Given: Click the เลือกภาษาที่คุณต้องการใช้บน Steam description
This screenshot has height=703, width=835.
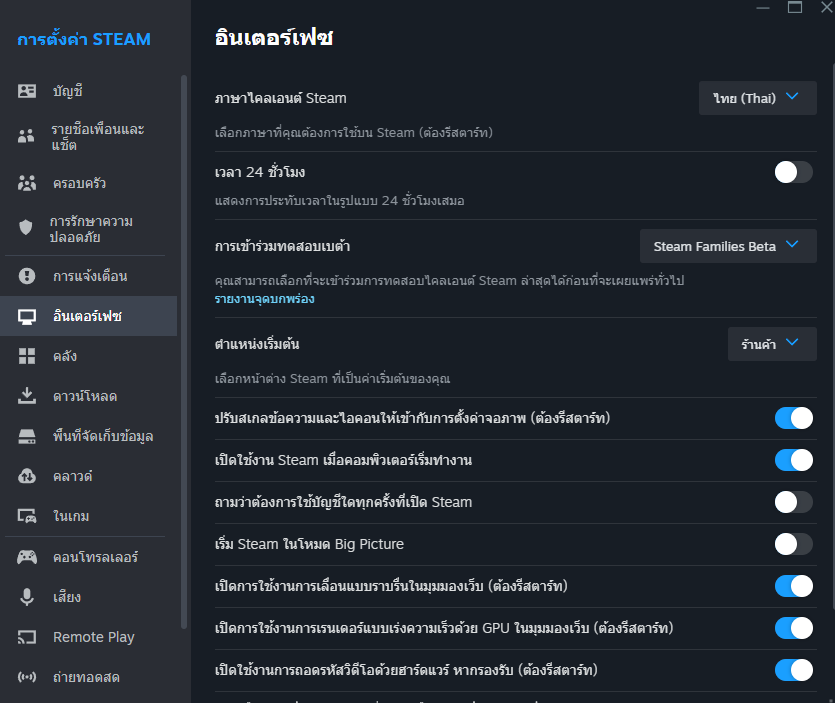Looking at the screenshot, I should (354, 133).
